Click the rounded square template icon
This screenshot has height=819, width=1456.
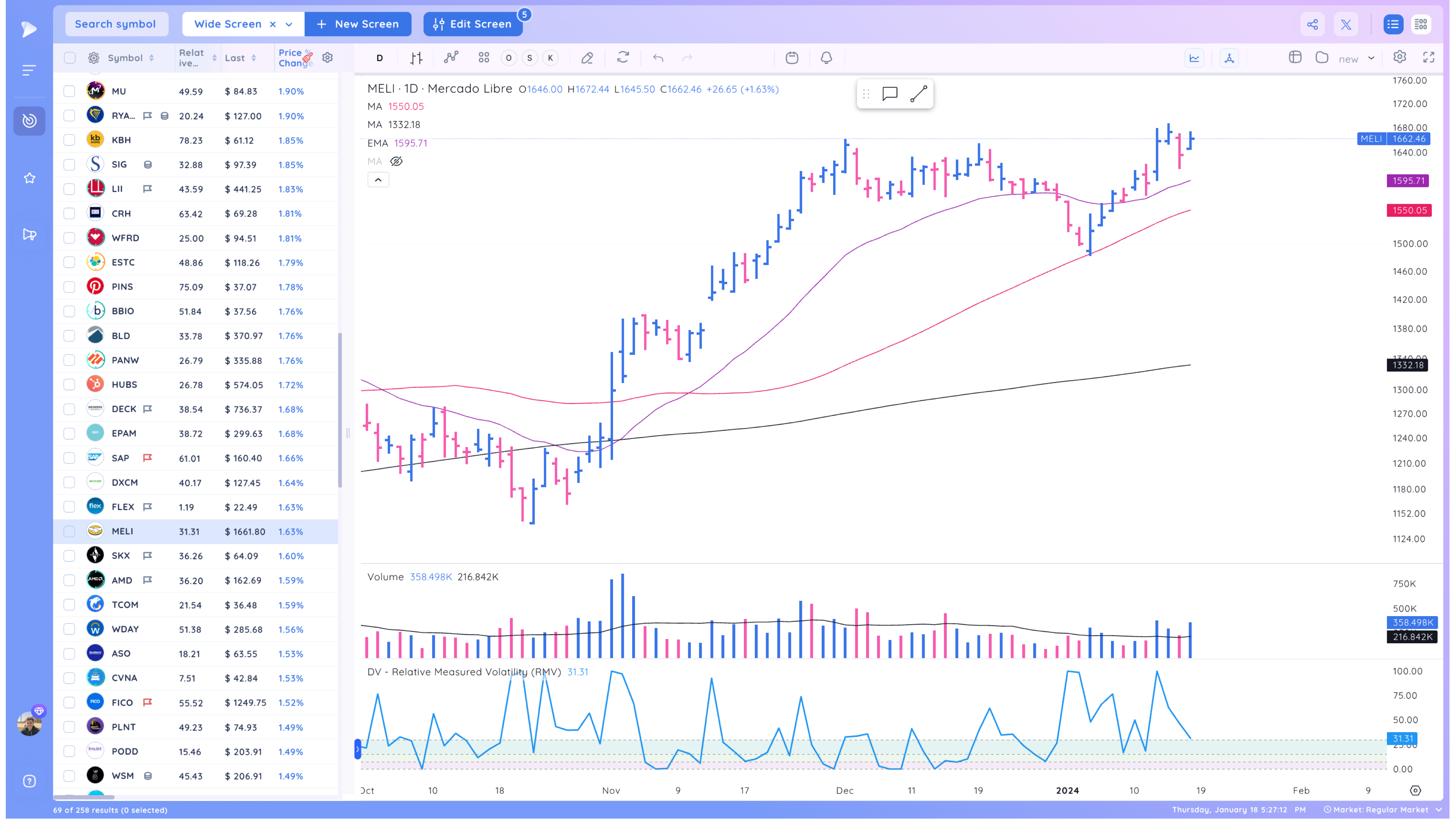tap(1322, 57)
